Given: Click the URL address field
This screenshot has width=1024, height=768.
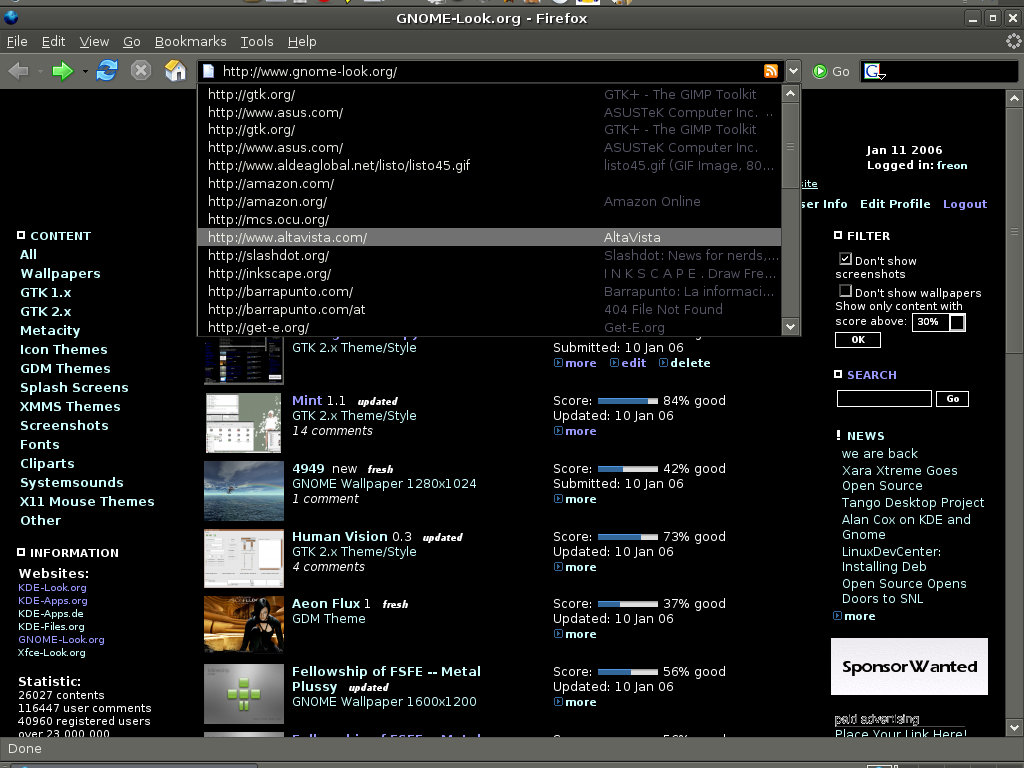Looking at the screenshot, I should [x=490, y=71].
